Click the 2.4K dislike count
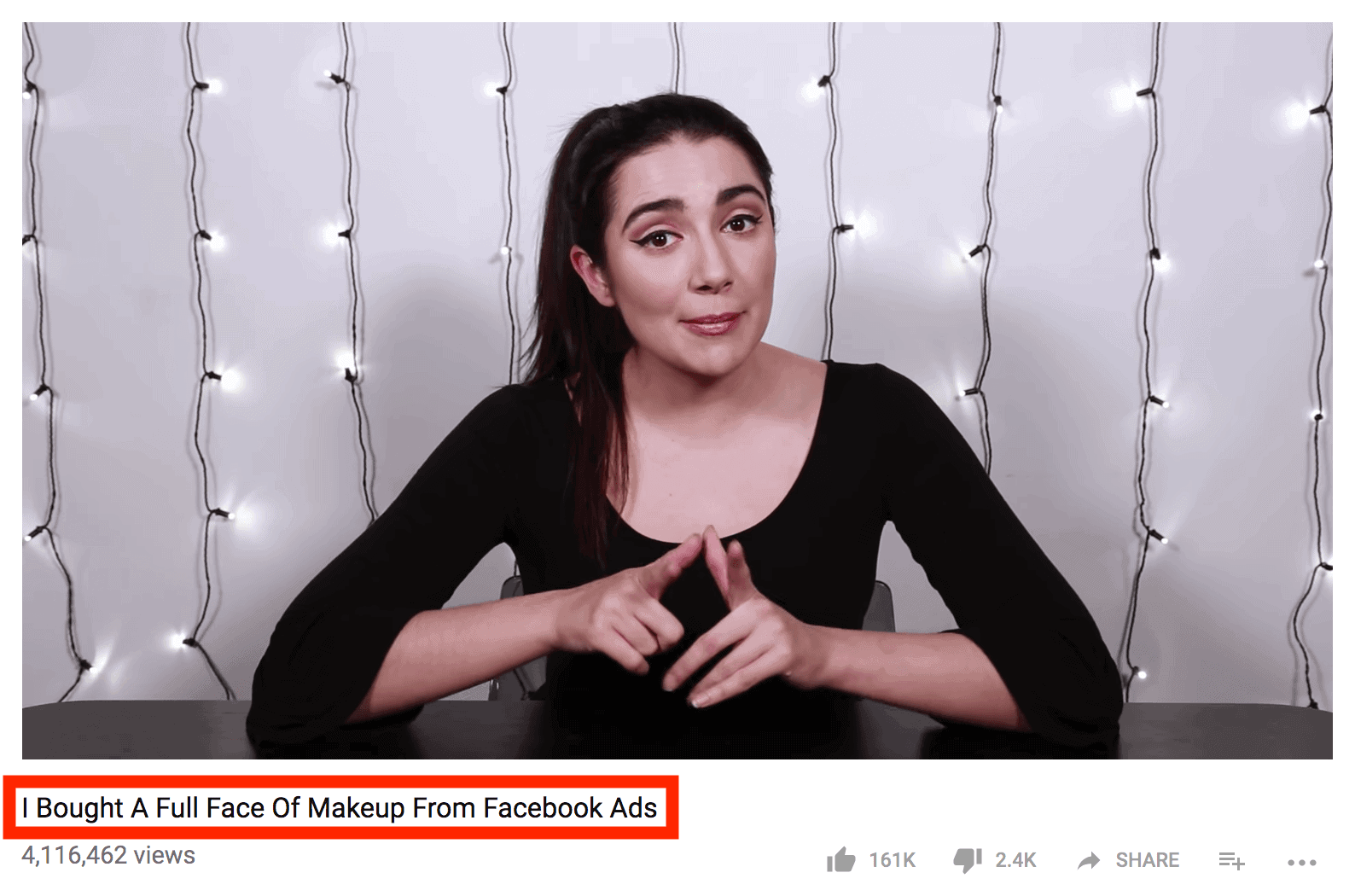The height and width of the screenshot is (896, 1355). click(1015, 860)
